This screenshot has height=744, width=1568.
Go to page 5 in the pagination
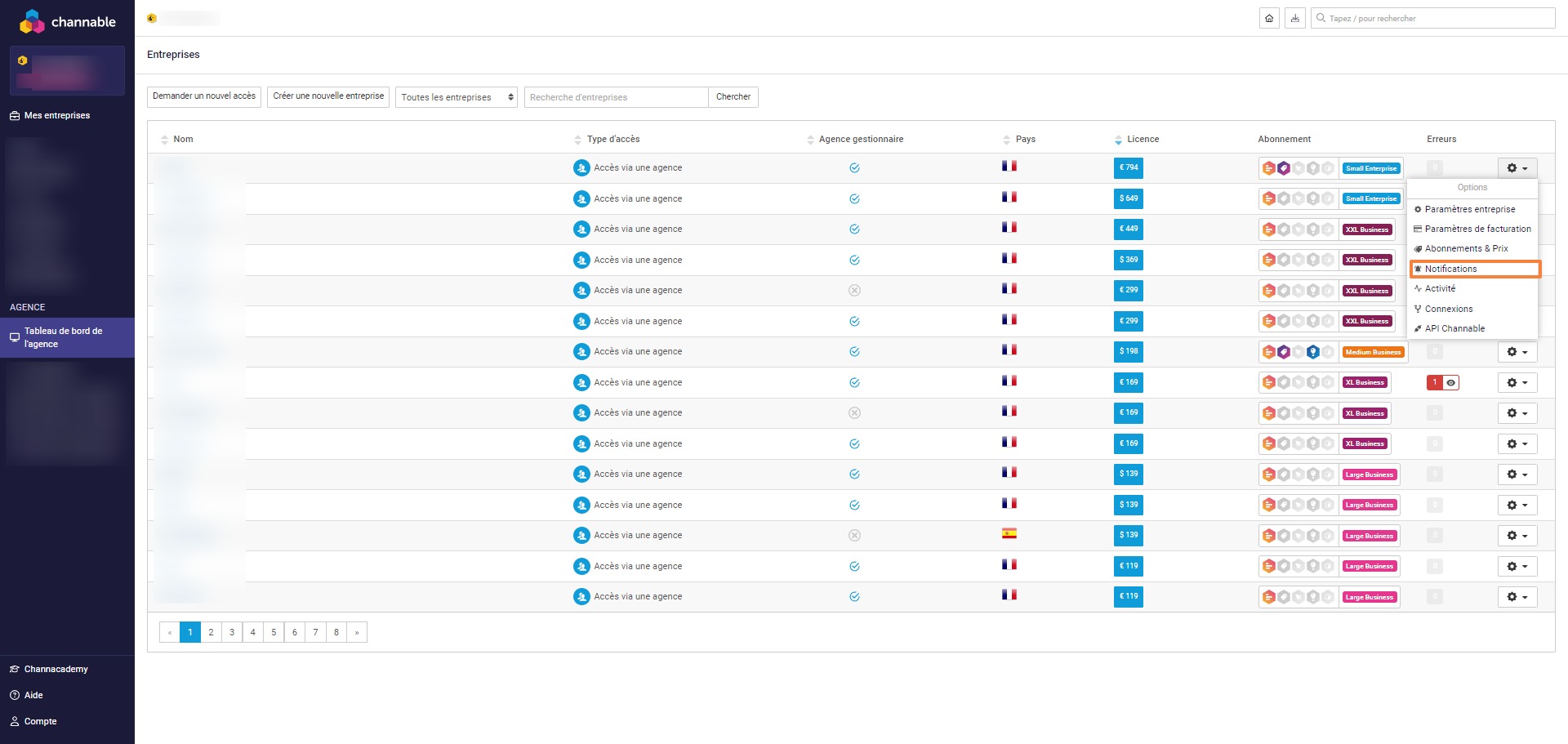coord(274,632)
